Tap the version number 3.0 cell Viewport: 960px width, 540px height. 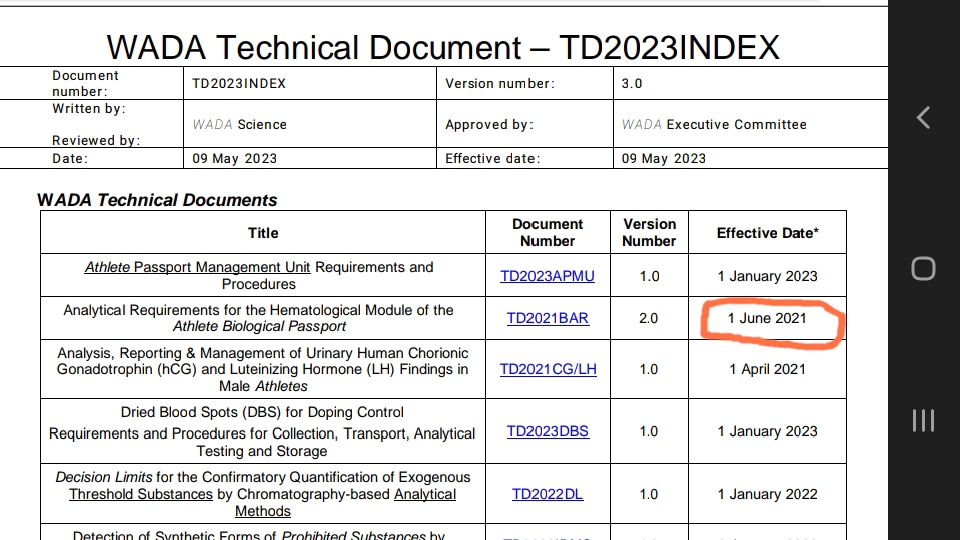click(x=632, y=84)
